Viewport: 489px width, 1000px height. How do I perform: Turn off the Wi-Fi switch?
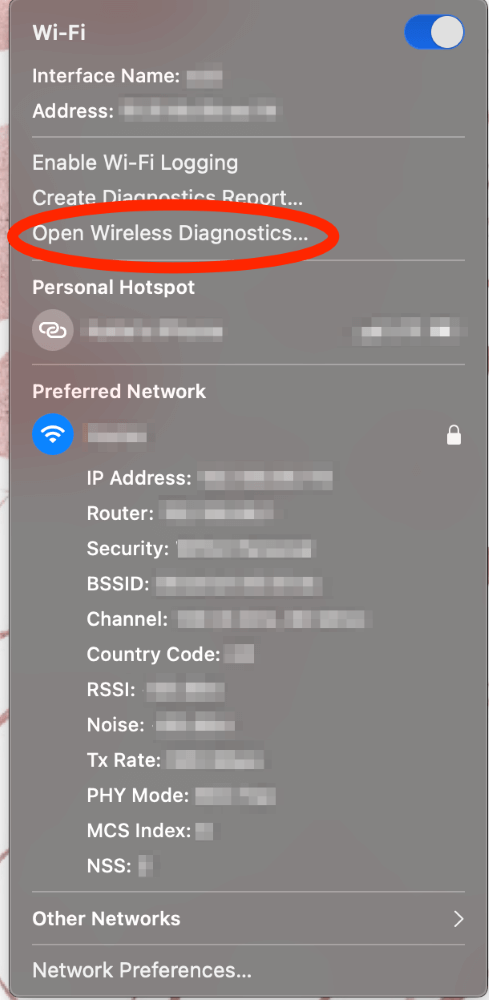(434, 33)
